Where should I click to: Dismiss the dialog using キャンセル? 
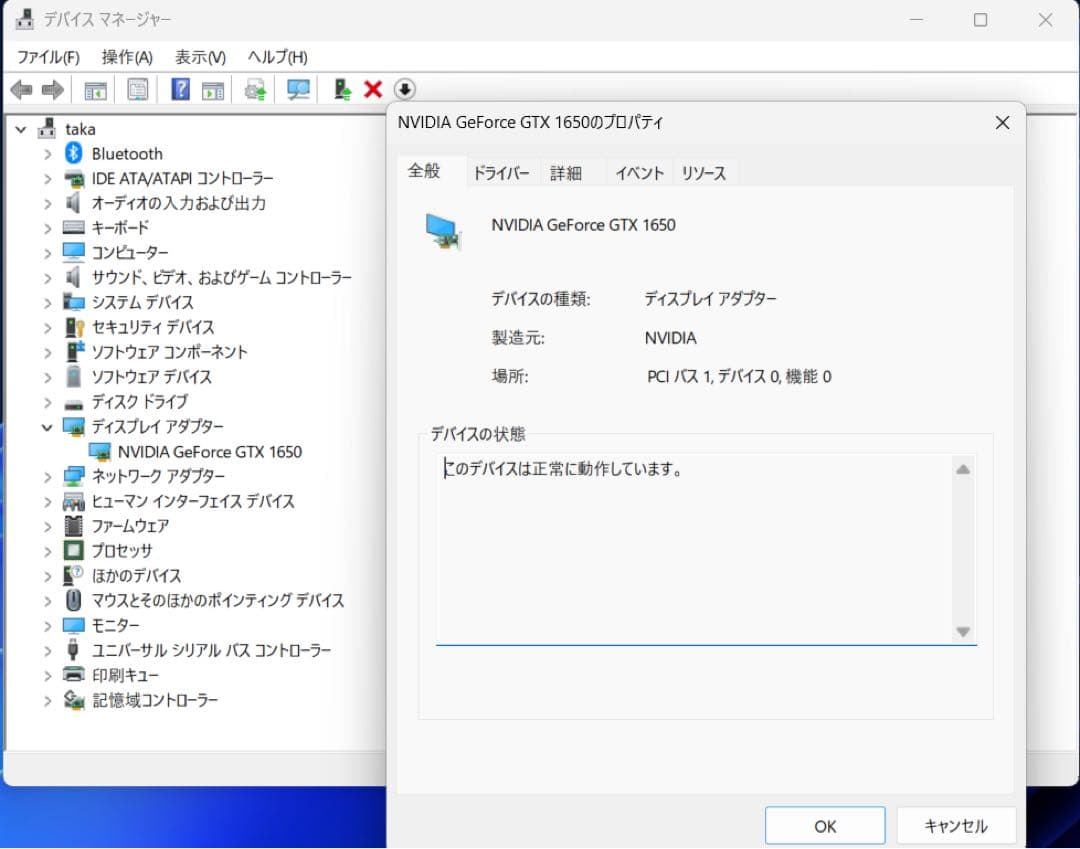[x=956, y=825]
